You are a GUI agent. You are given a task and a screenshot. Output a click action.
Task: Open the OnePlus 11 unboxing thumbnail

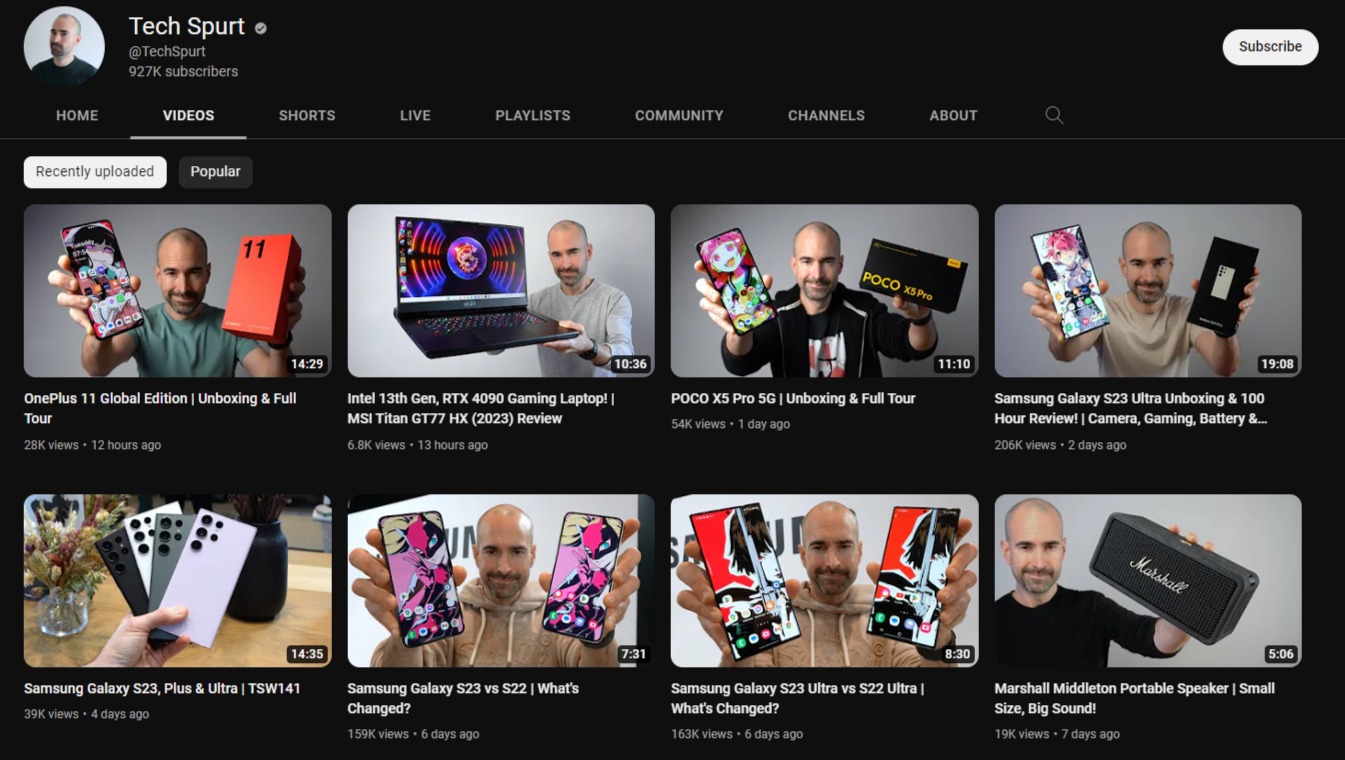click(x=178, y=291)
